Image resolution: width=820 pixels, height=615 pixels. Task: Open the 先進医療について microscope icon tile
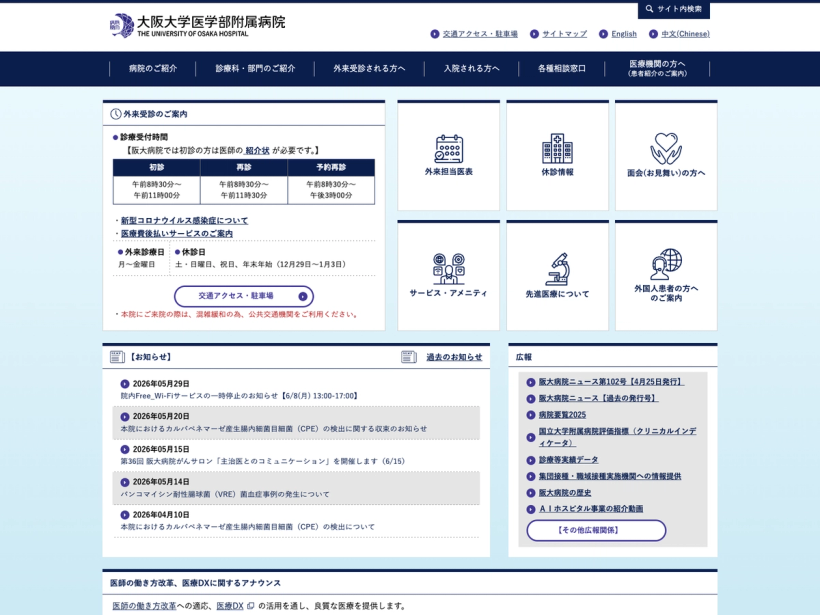coord(557,276)
